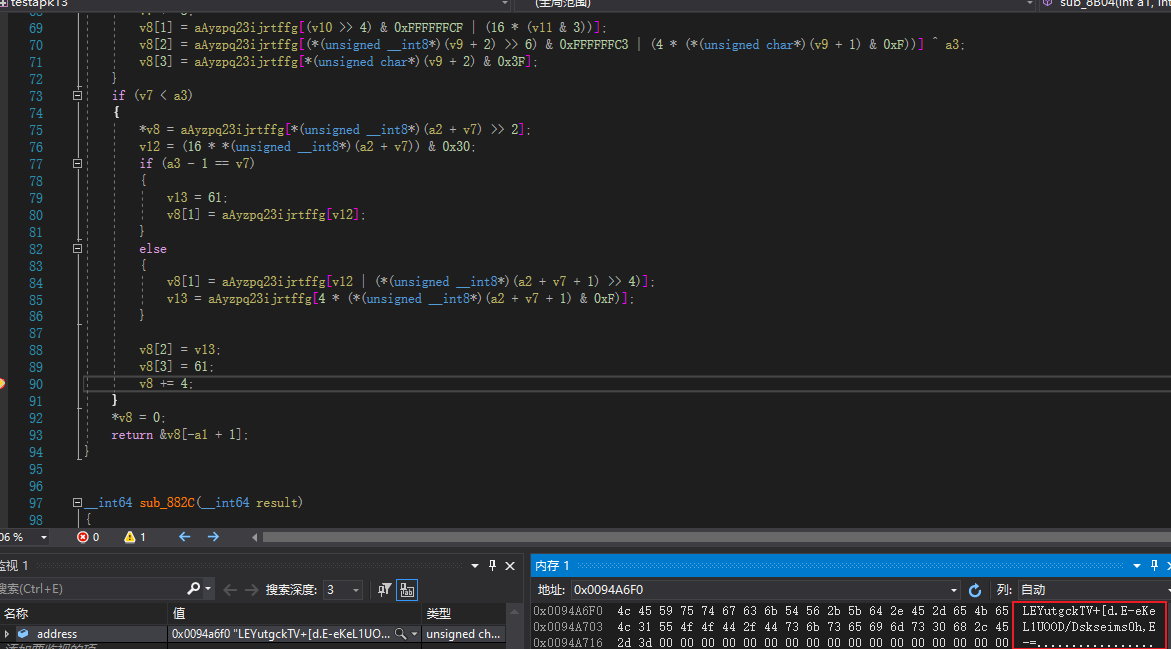Click the breakpoint marker on line 90
The width and height of the screenshot is (1171, 649).
[2, 384]
